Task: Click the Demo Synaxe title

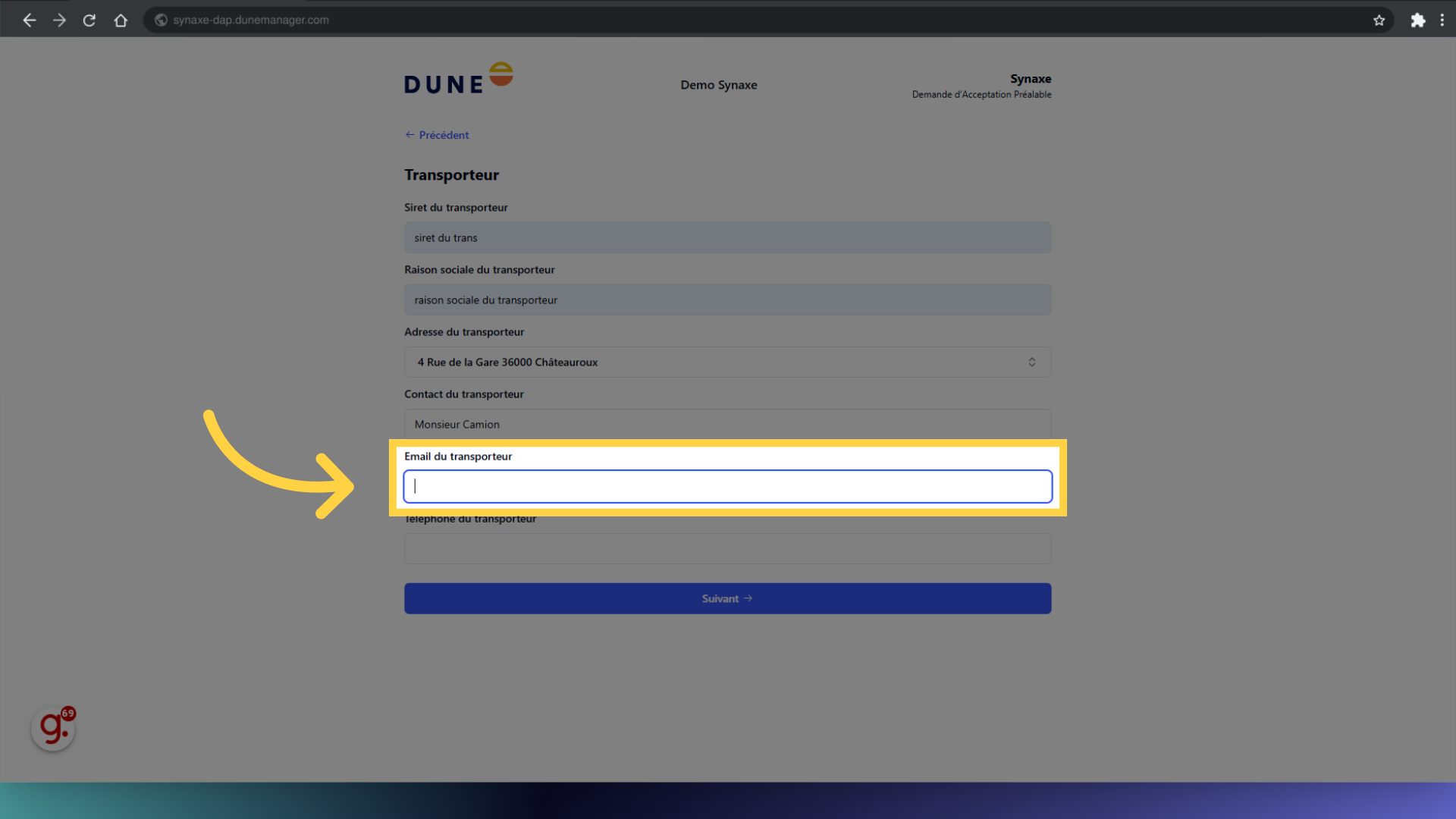Action: (718, 85)
